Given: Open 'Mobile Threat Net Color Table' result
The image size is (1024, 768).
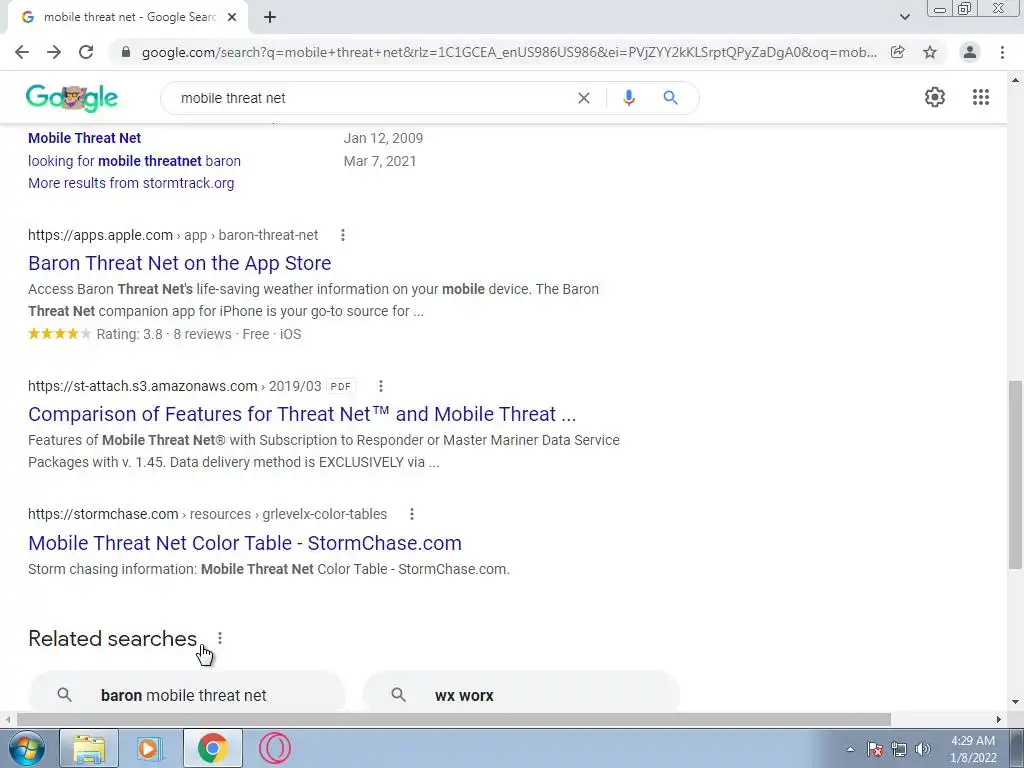Looking at the screenshot, I should 245,543.
